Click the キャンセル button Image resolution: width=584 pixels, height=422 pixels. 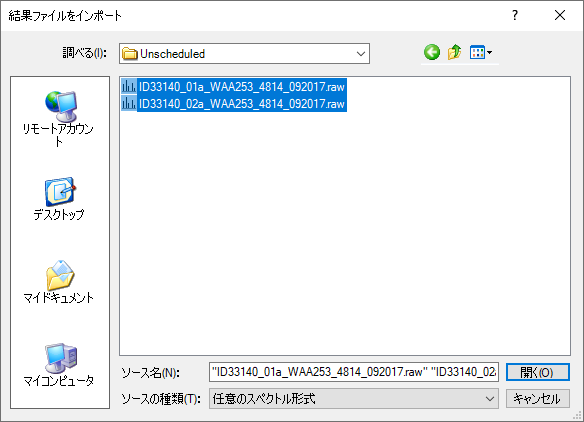pyautogui.click(x=537, y=399)
